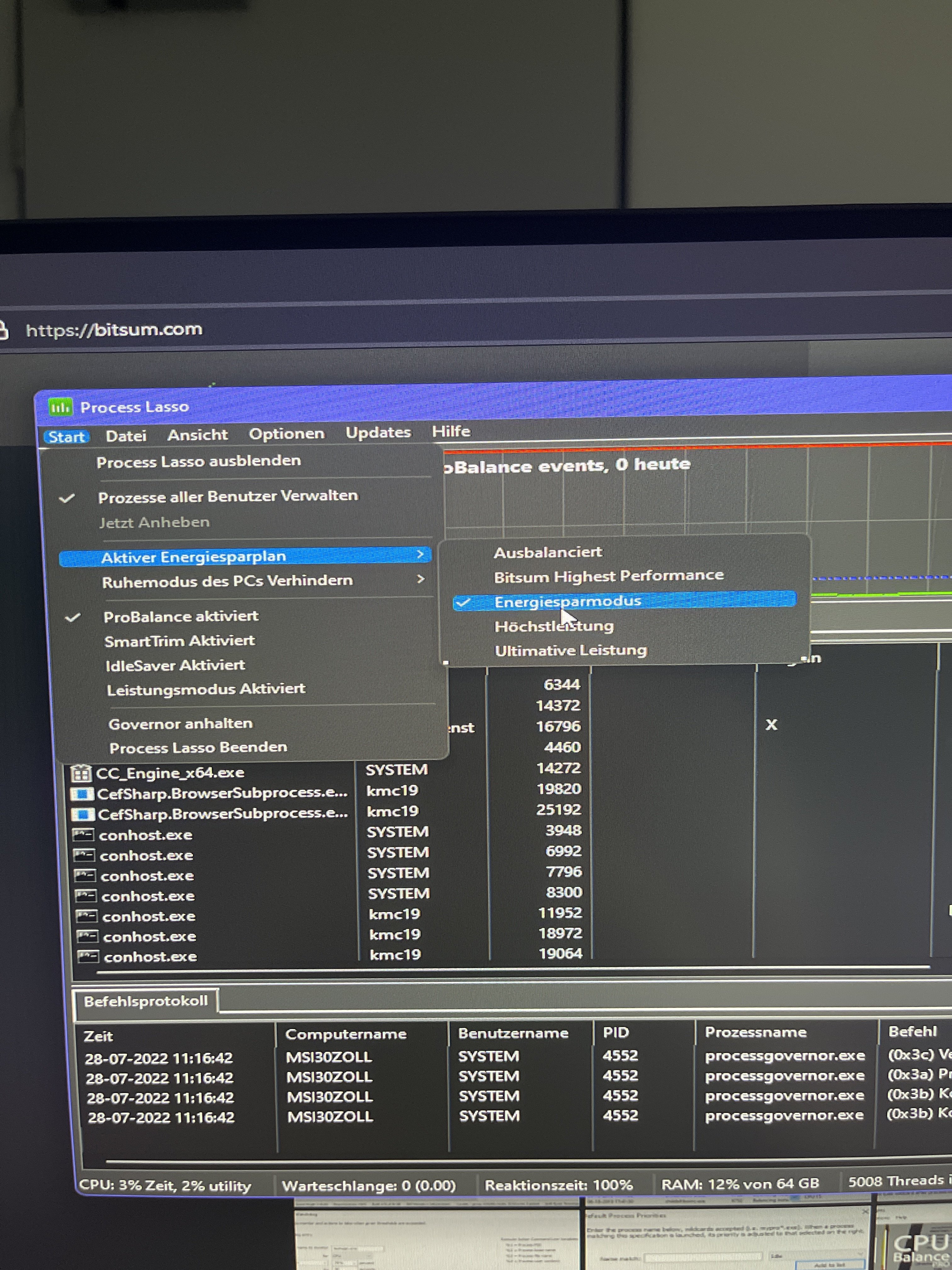The height and width of the screenshot is (1270, 952).
Task: Select the Energiesparmodus power plan
Action: point(567,601)
